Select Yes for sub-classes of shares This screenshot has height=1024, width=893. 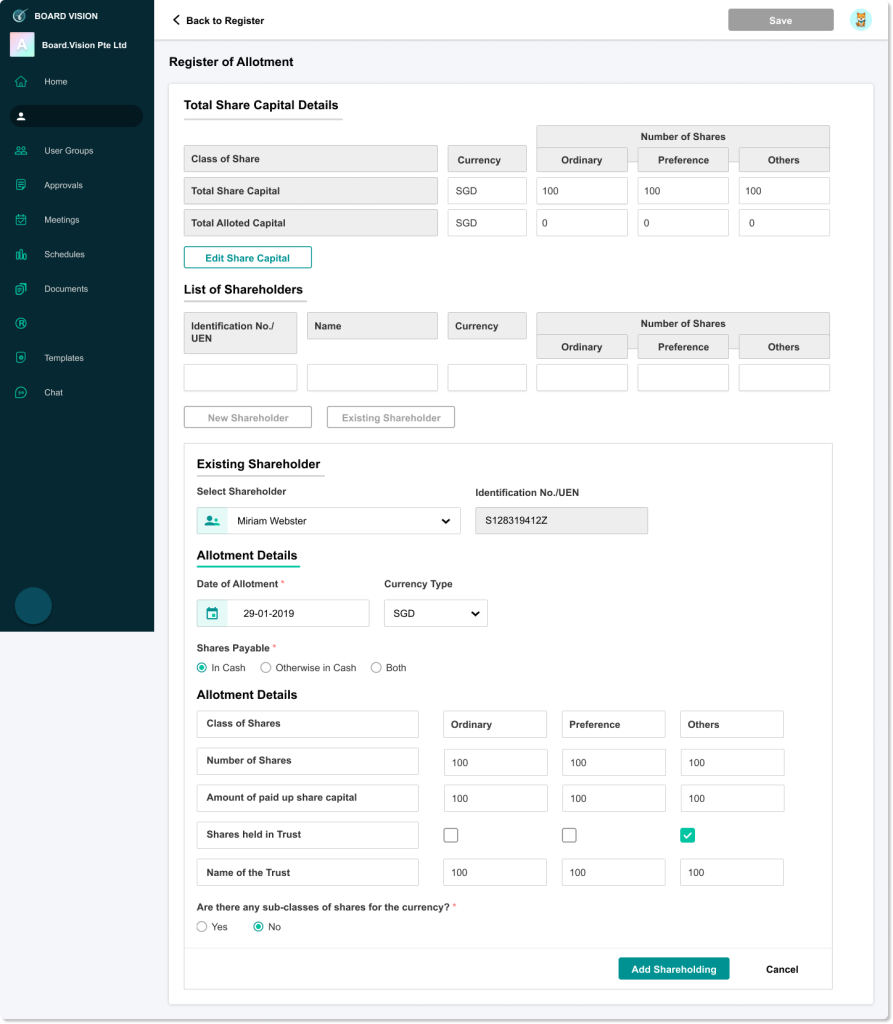click(202, 927)
